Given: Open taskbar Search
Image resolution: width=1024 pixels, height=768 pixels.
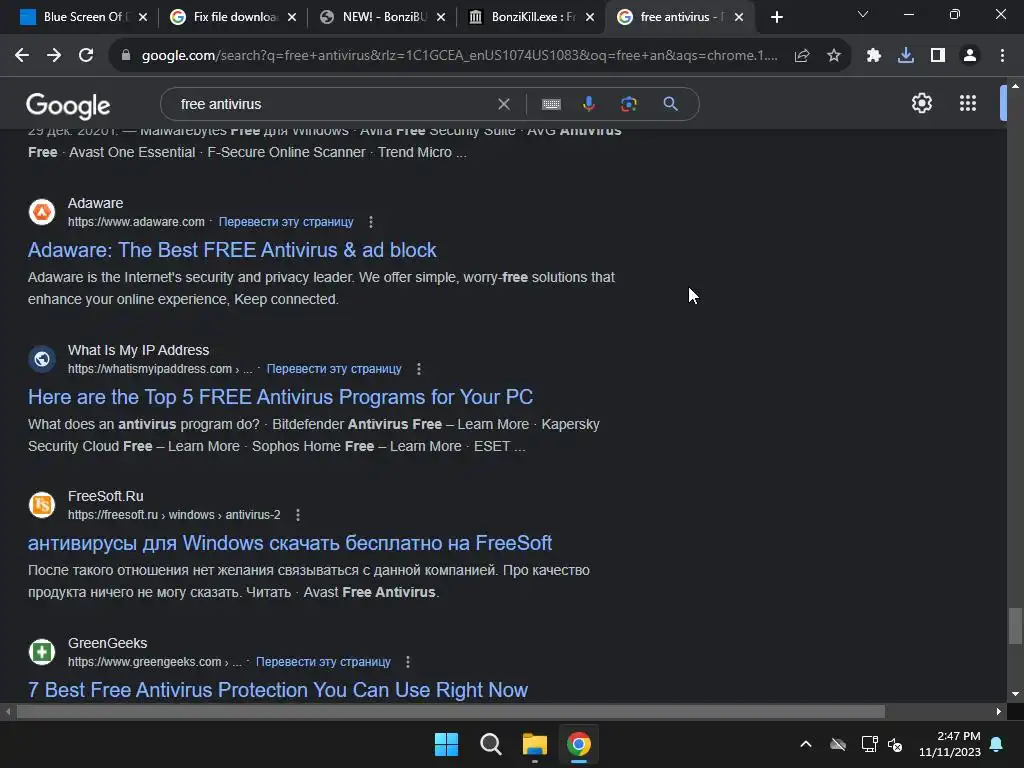Looking at the screenshot, I should (x=490, y=744).
